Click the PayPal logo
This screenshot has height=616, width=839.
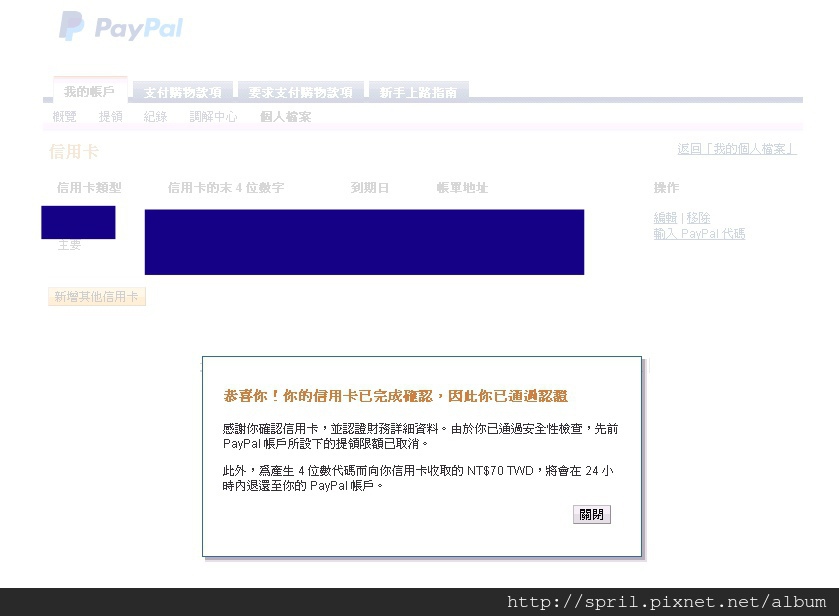coord(121,27)
